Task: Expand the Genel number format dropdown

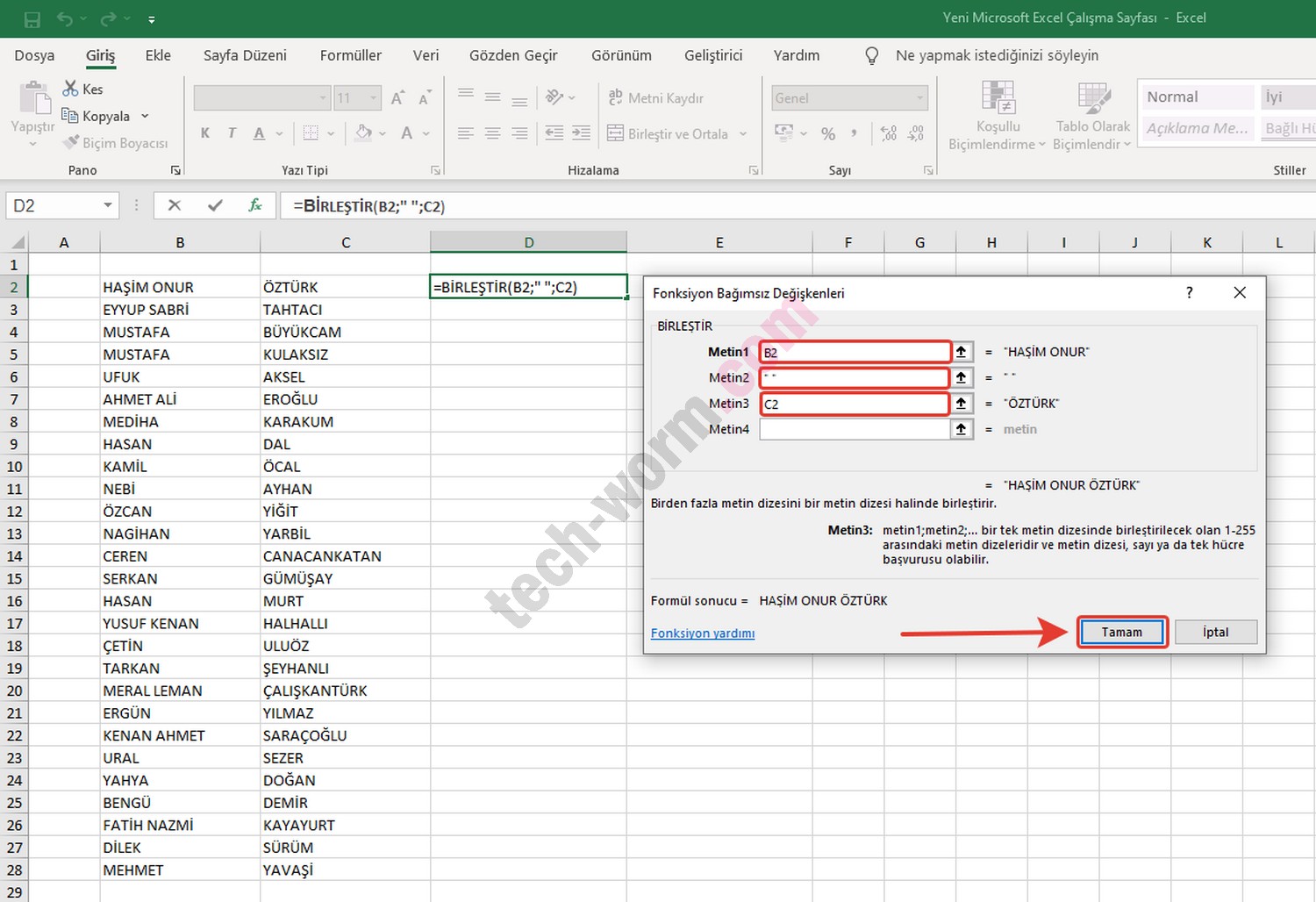Action: point(919,98)
